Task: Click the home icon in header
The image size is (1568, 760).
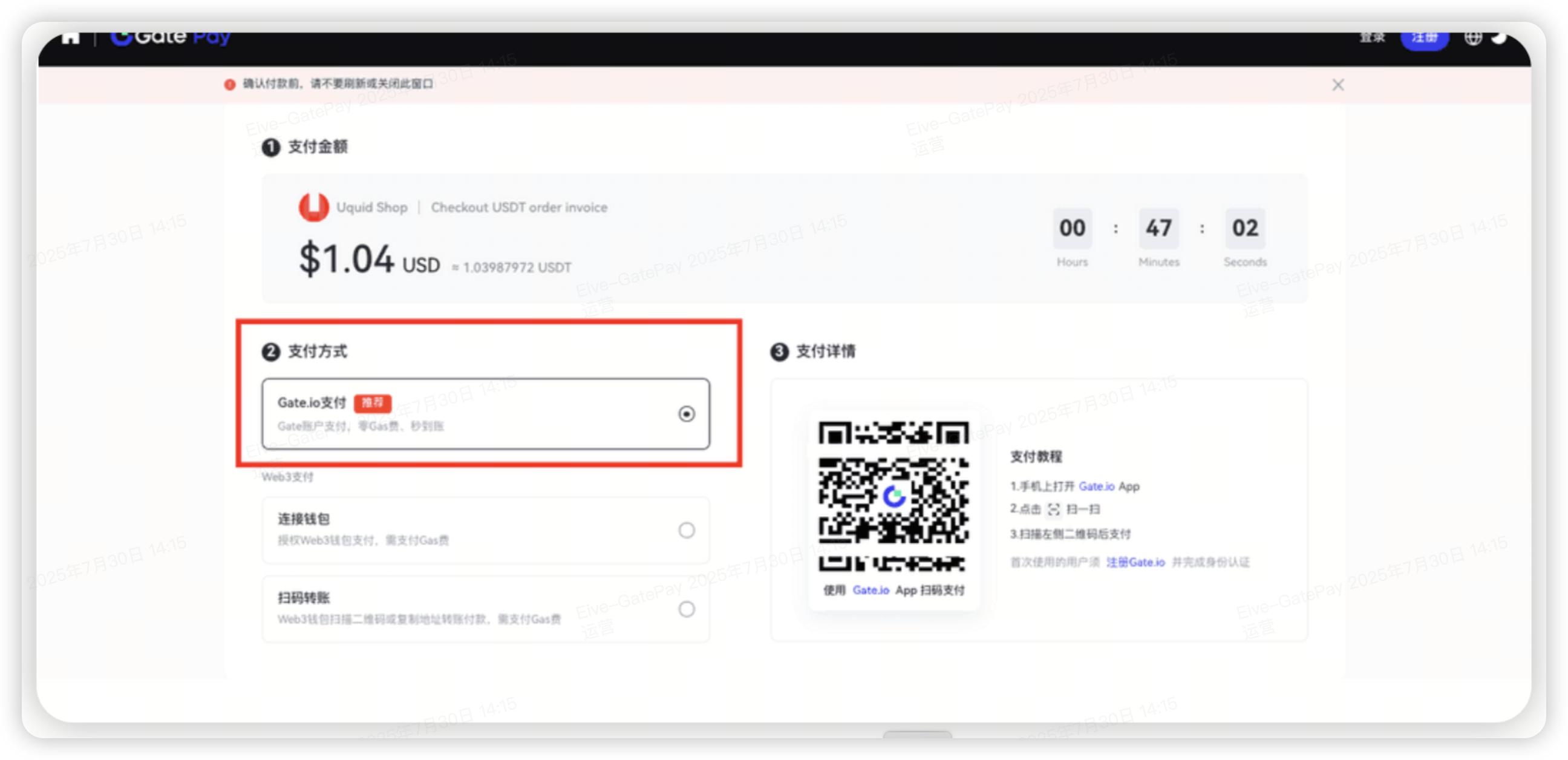Action: [x=71, y=37]
